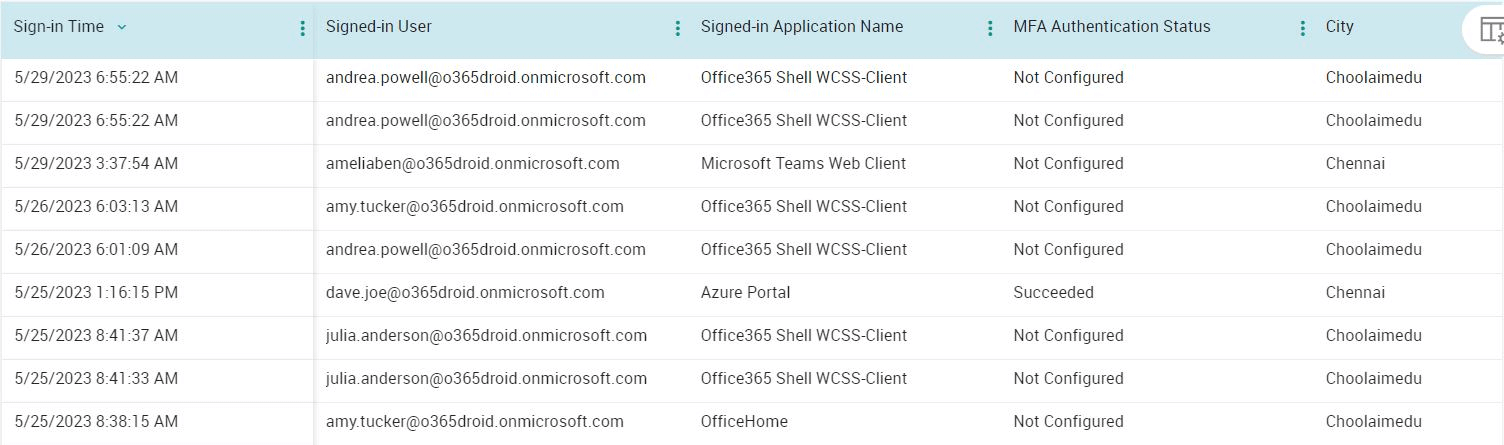Click the MFA Authentication Status header

click(x=1111, y=27)
